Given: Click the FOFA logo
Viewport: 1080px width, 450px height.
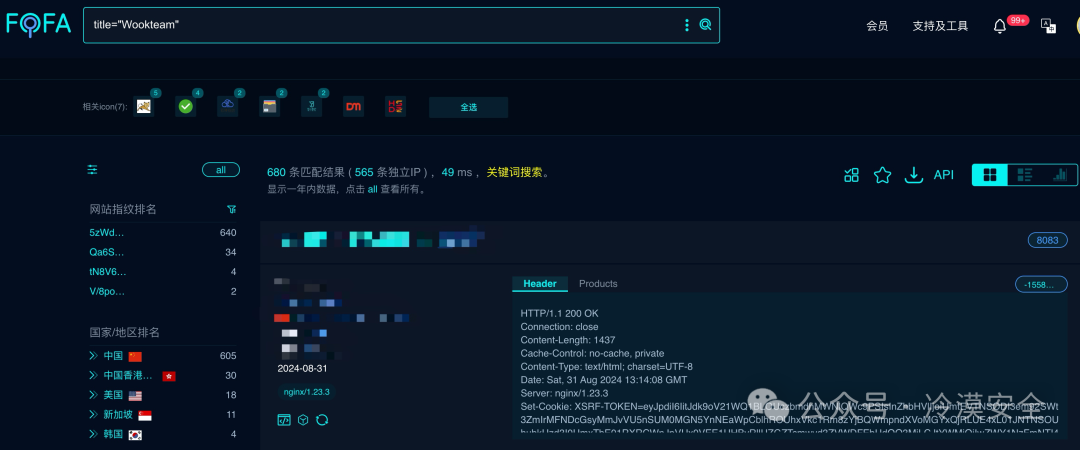Looking at the screenshot, I should click(x=39, y=25).
